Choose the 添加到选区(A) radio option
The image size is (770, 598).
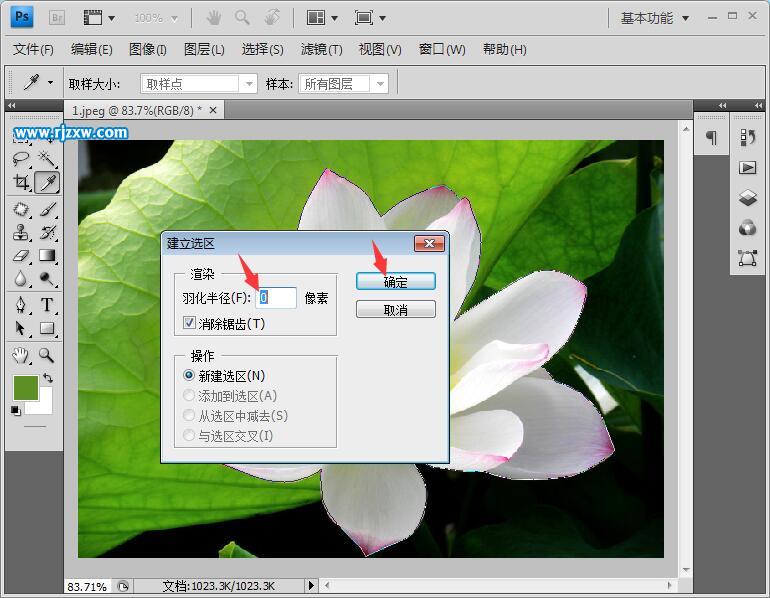pos(189,395)
